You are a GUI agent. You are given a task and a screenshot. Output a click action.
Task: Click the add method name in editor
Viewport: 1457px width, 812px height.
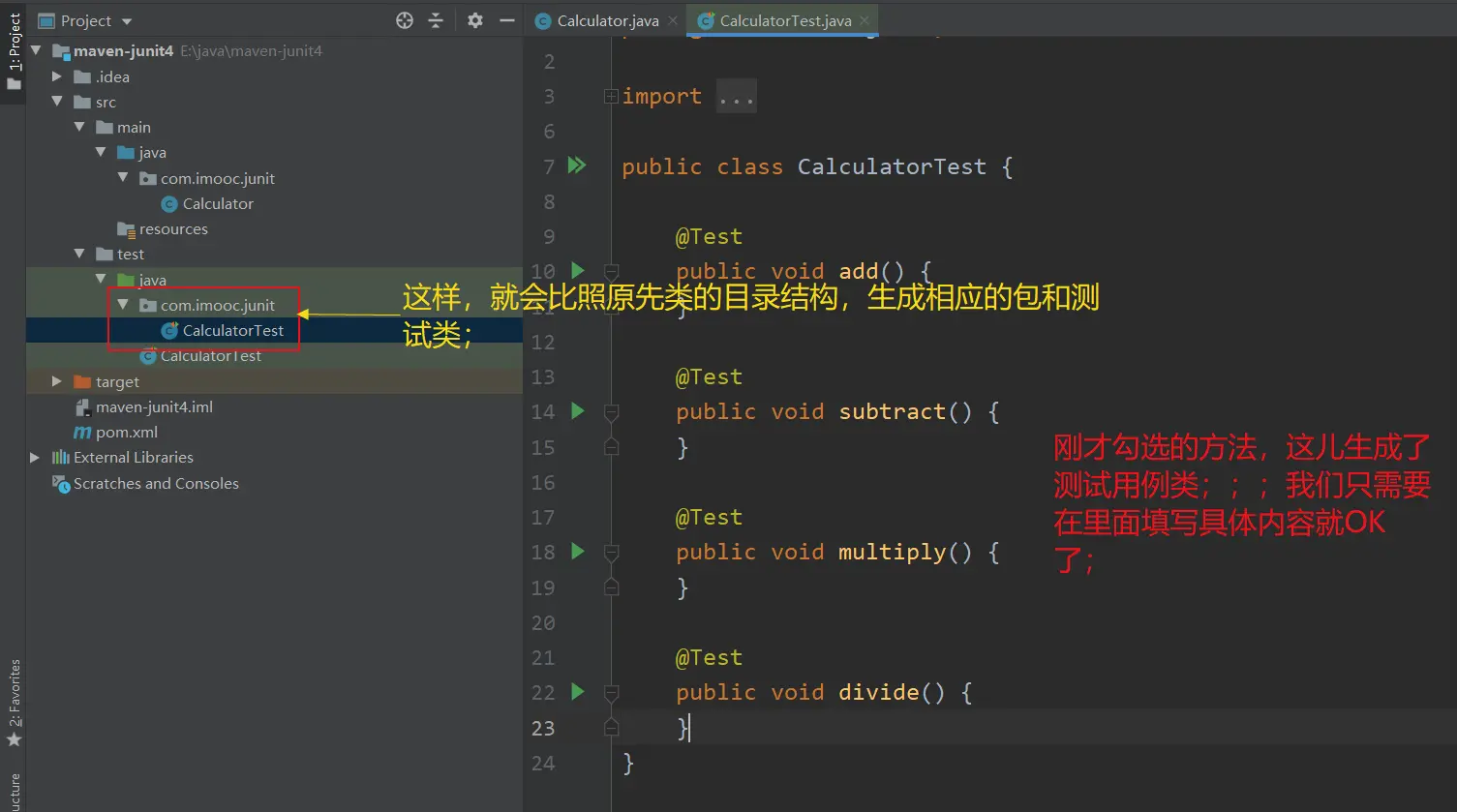point(858,271)
